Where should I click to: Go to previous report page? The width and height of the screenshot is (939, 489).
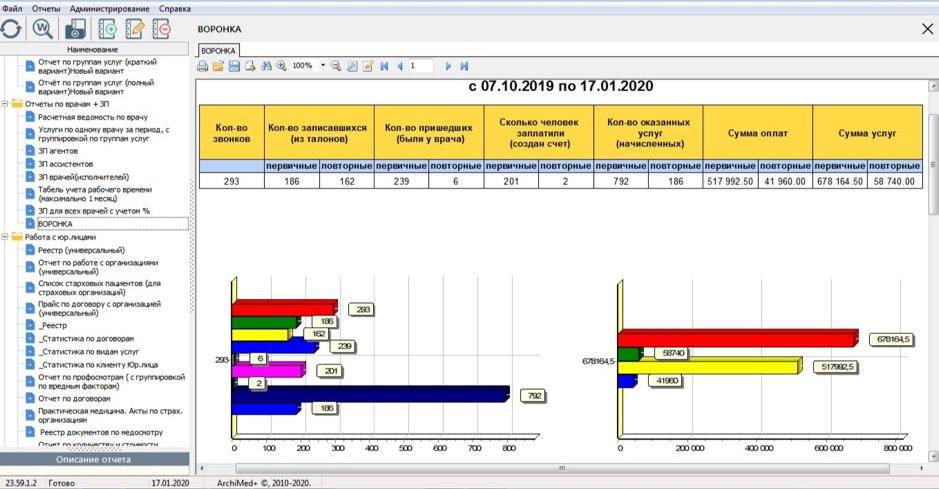(x=399, y=66)
